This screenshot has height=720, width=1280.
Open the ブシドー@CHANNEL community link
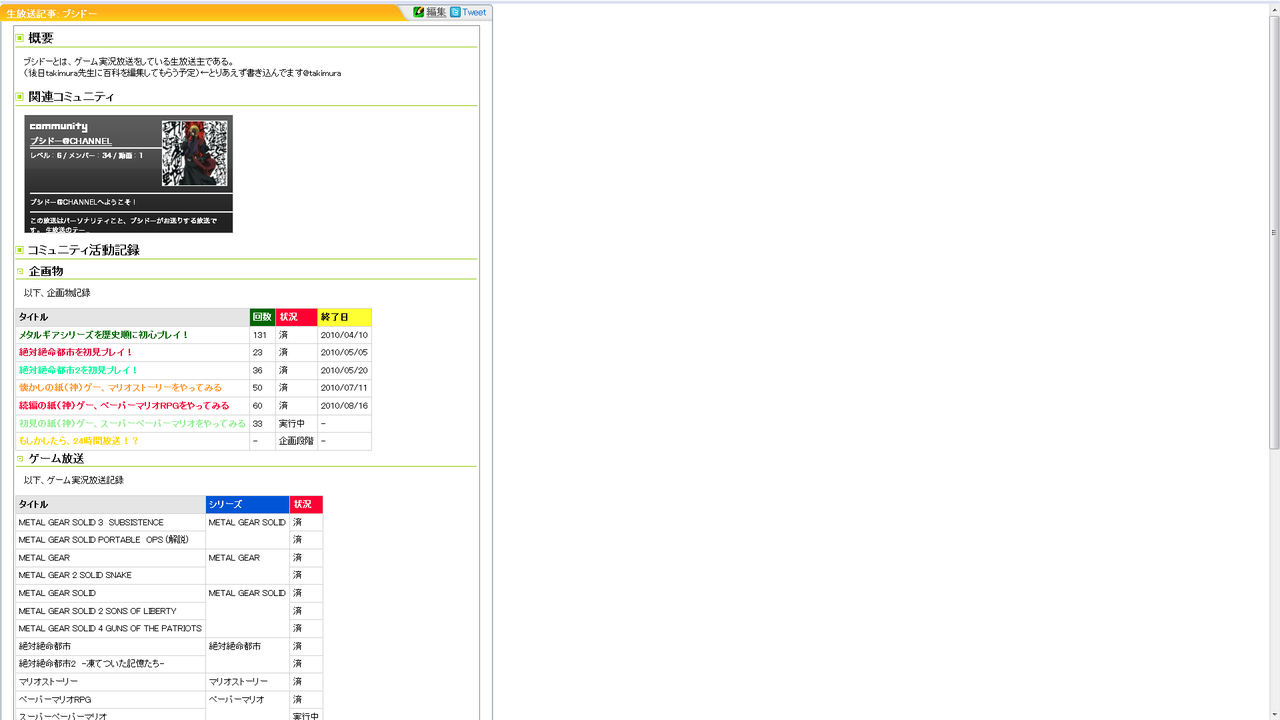[70, 141]
